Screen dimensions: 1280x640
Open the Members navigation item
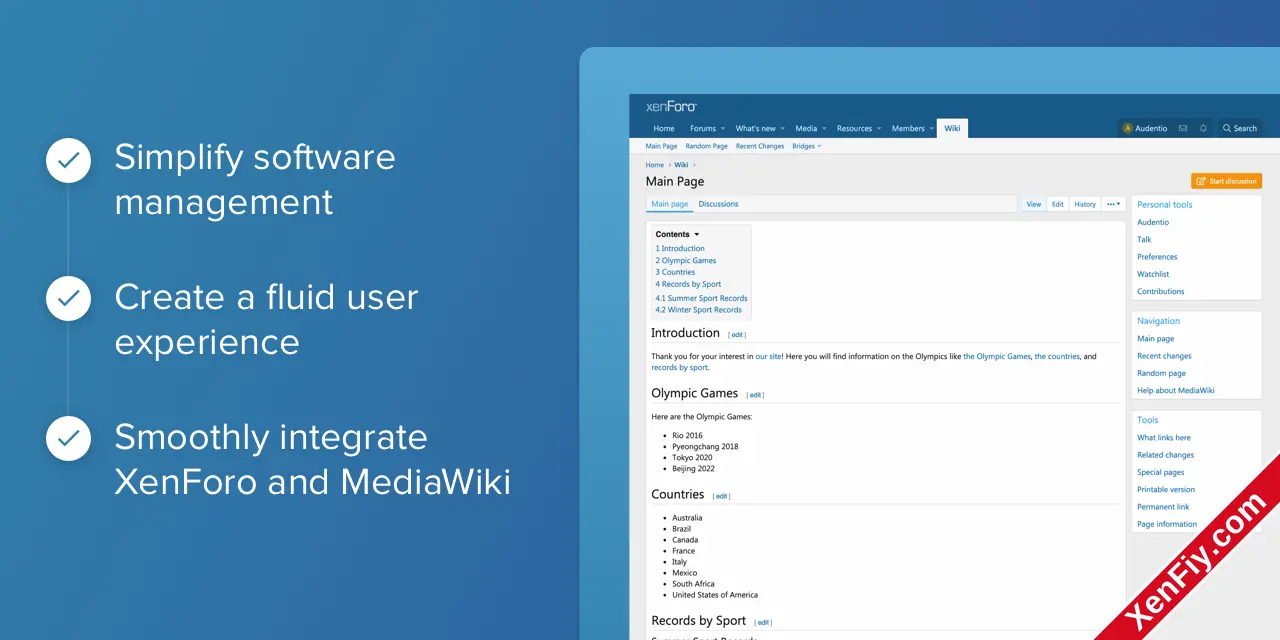(x=908, y=128)
